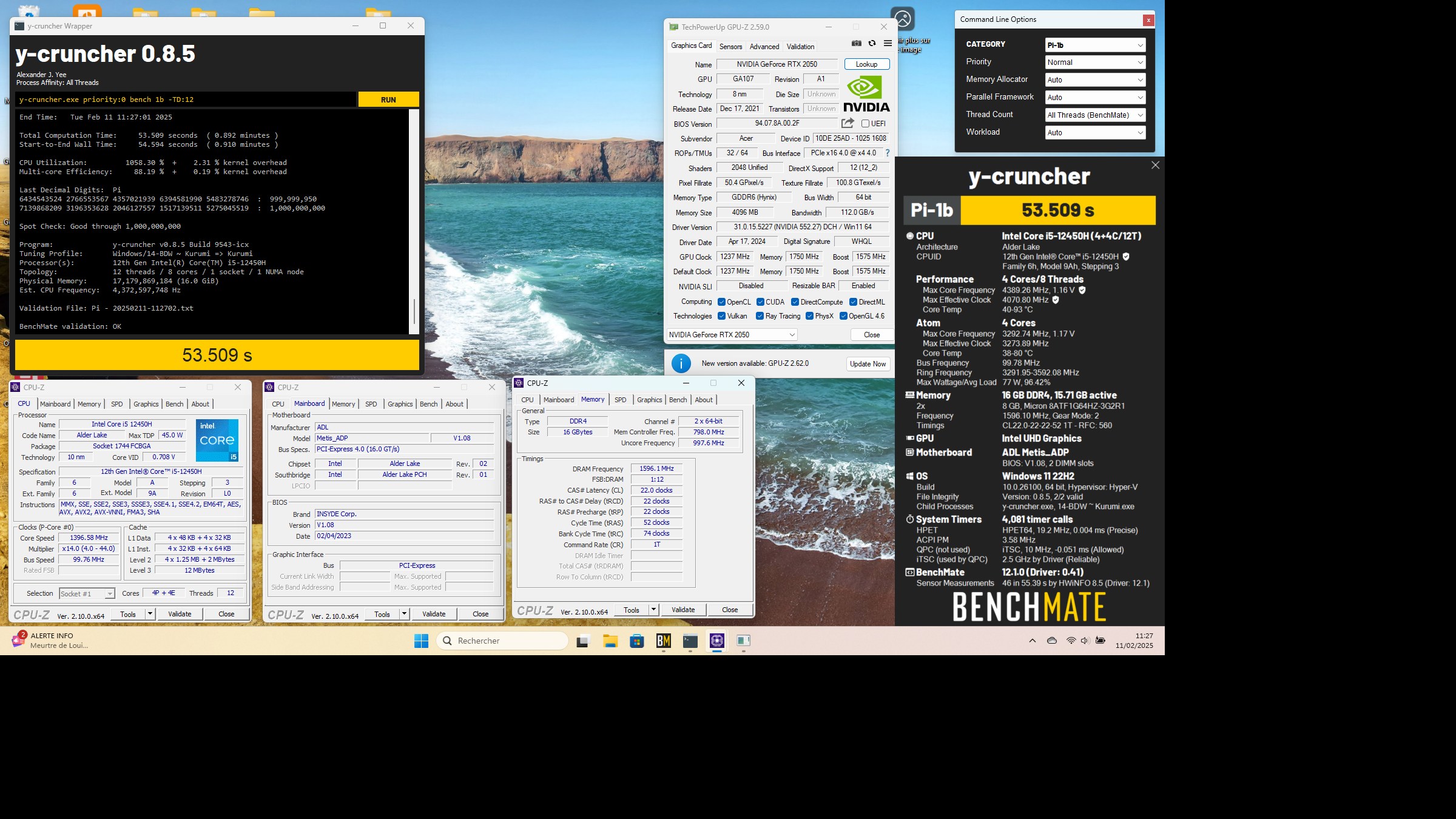Open the SPD tab in the left CPU-Z window

point(117,404)
